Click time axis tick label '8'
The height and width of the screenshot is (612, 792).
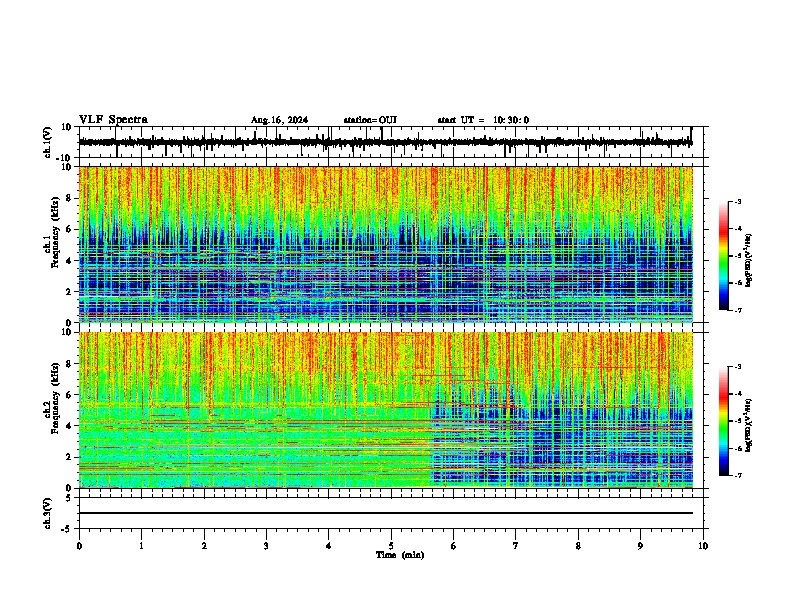pos(578,546)
